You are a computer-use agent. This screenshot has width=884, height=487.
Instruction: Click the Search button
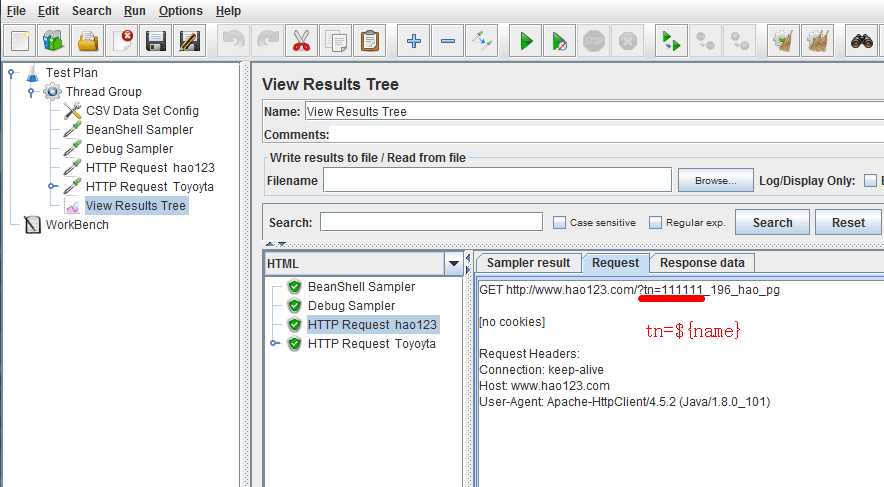(x=772, y=223)
